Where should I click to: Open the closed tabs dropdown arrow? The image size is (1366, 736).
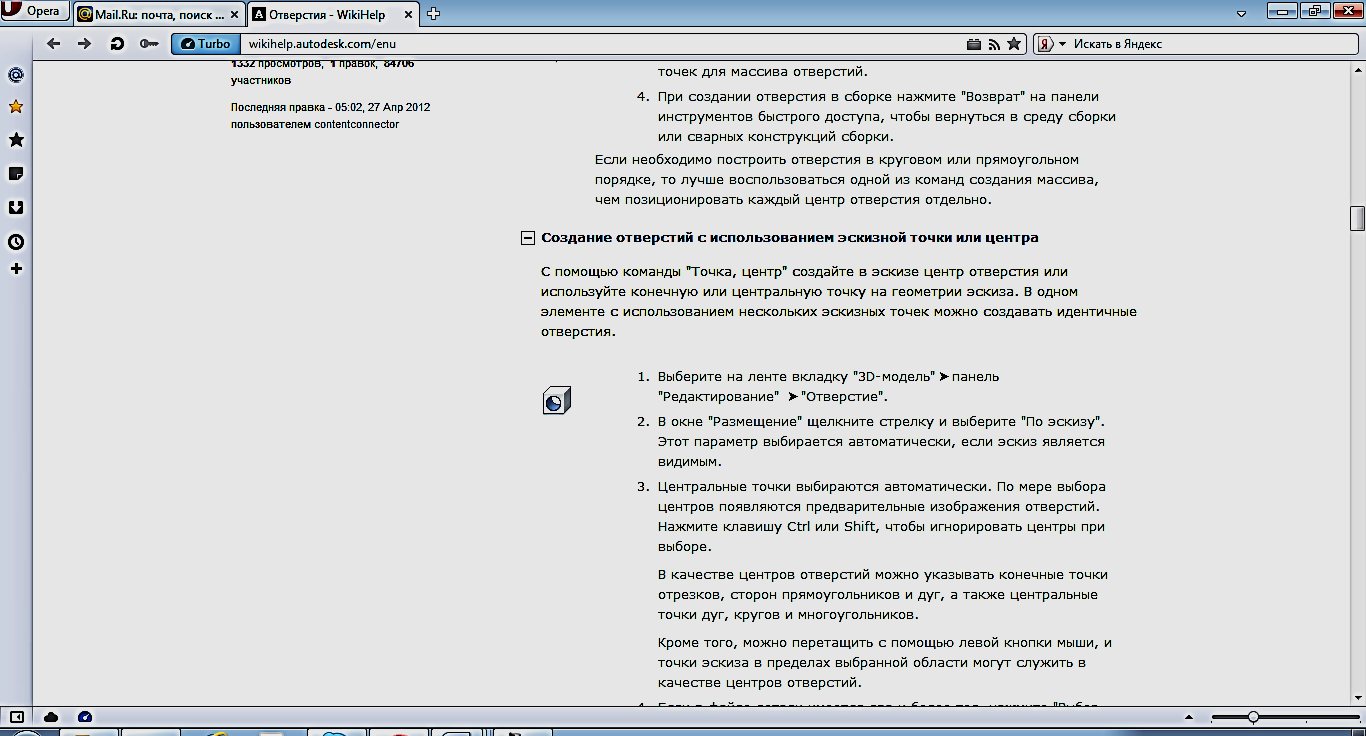point(1241,14)
